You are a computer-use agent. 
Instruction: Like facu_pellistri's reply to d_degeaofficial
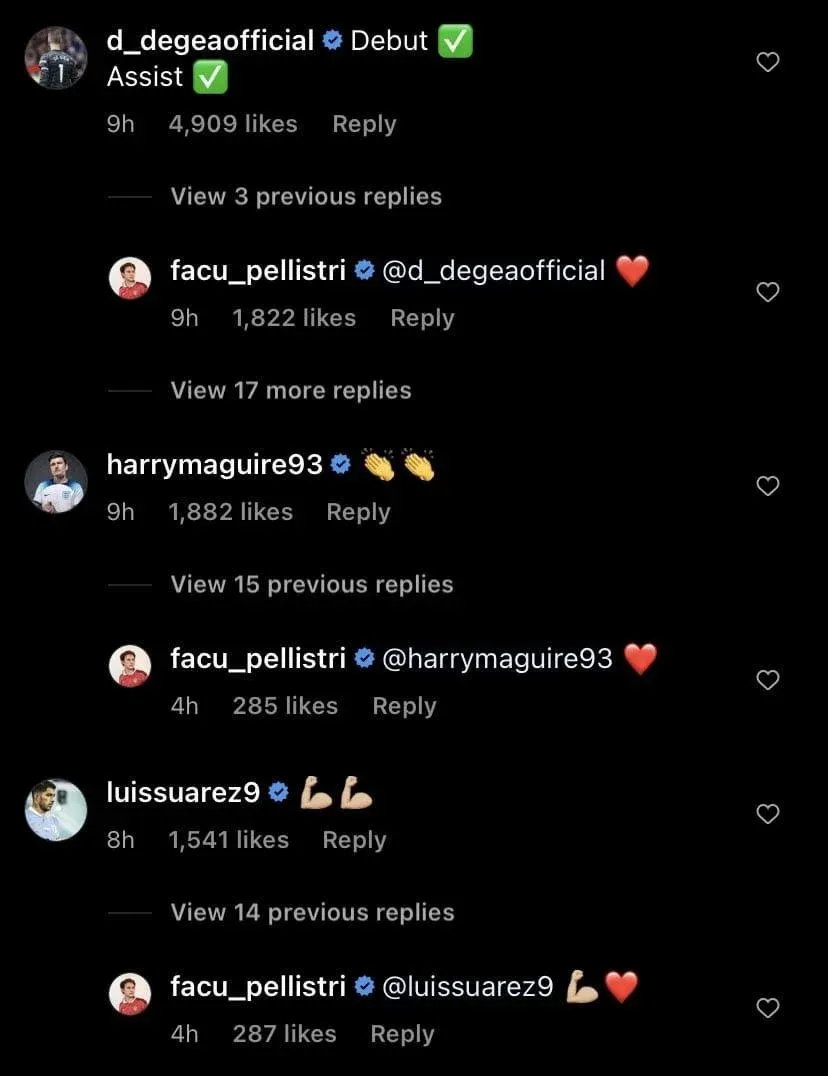[x=767, y=292]
